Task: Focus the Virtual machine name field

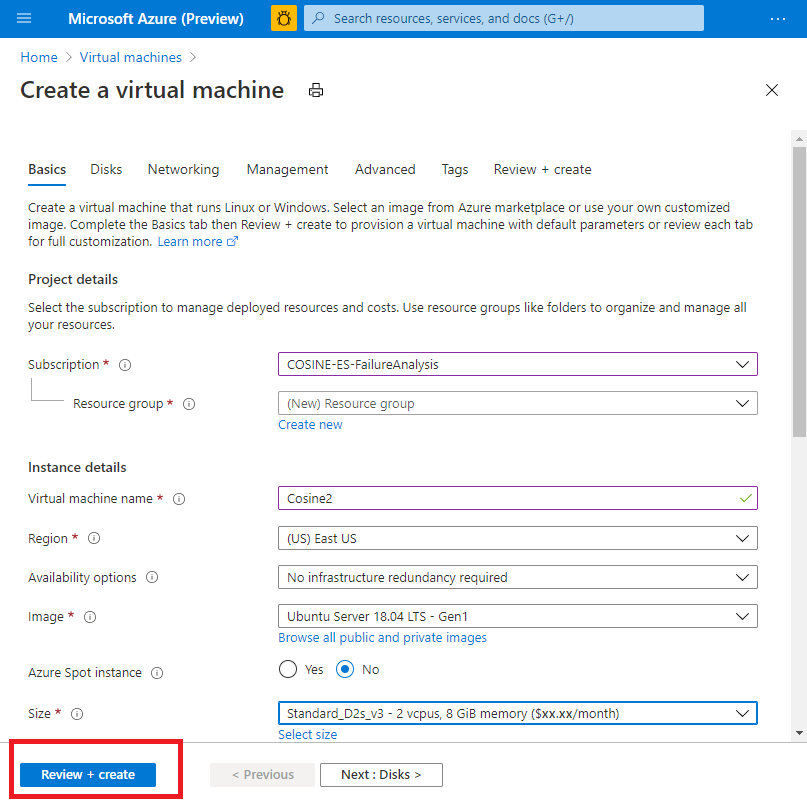Action: (x=518, y=499)
